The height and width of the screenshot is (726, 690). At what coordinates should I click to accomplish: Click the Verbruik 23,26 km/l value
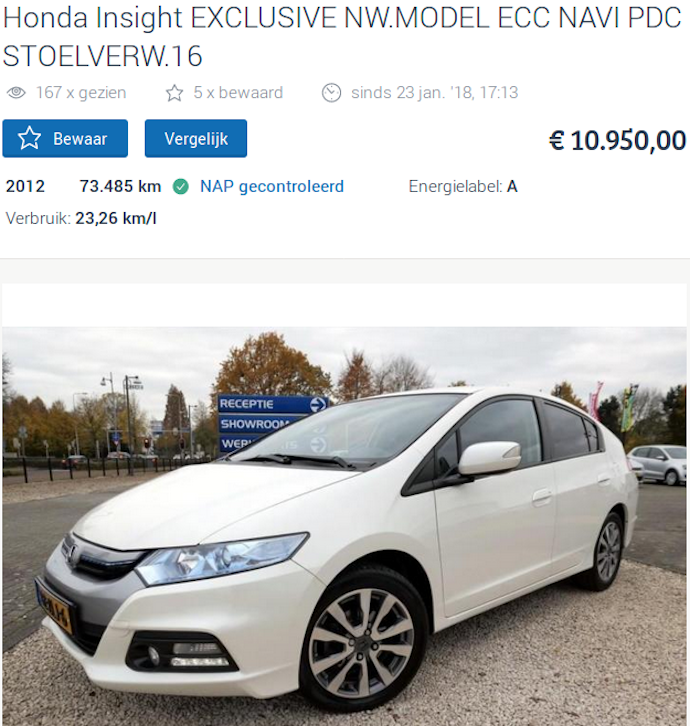click(x=116, y=218)
